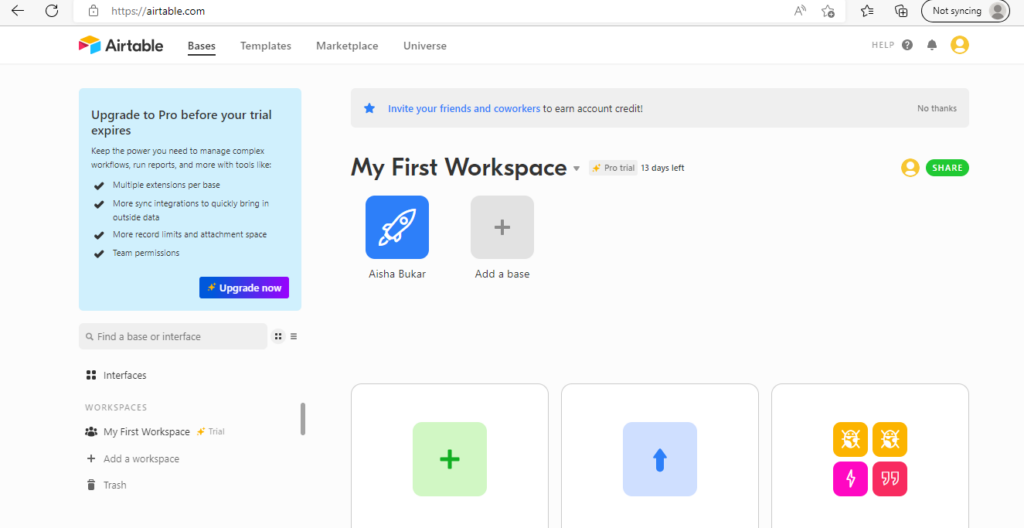Click the colored templates icon cluster card

(870, 459)
